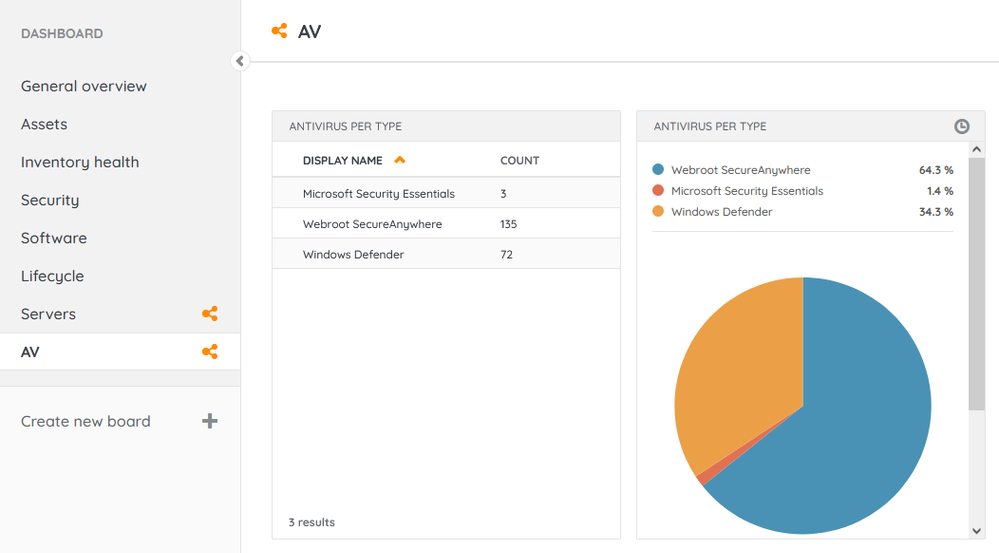Image resolution: width=999 pixels, height=553 pixels.
Task: Open the Assets dashboard
Action: (44, 124)
